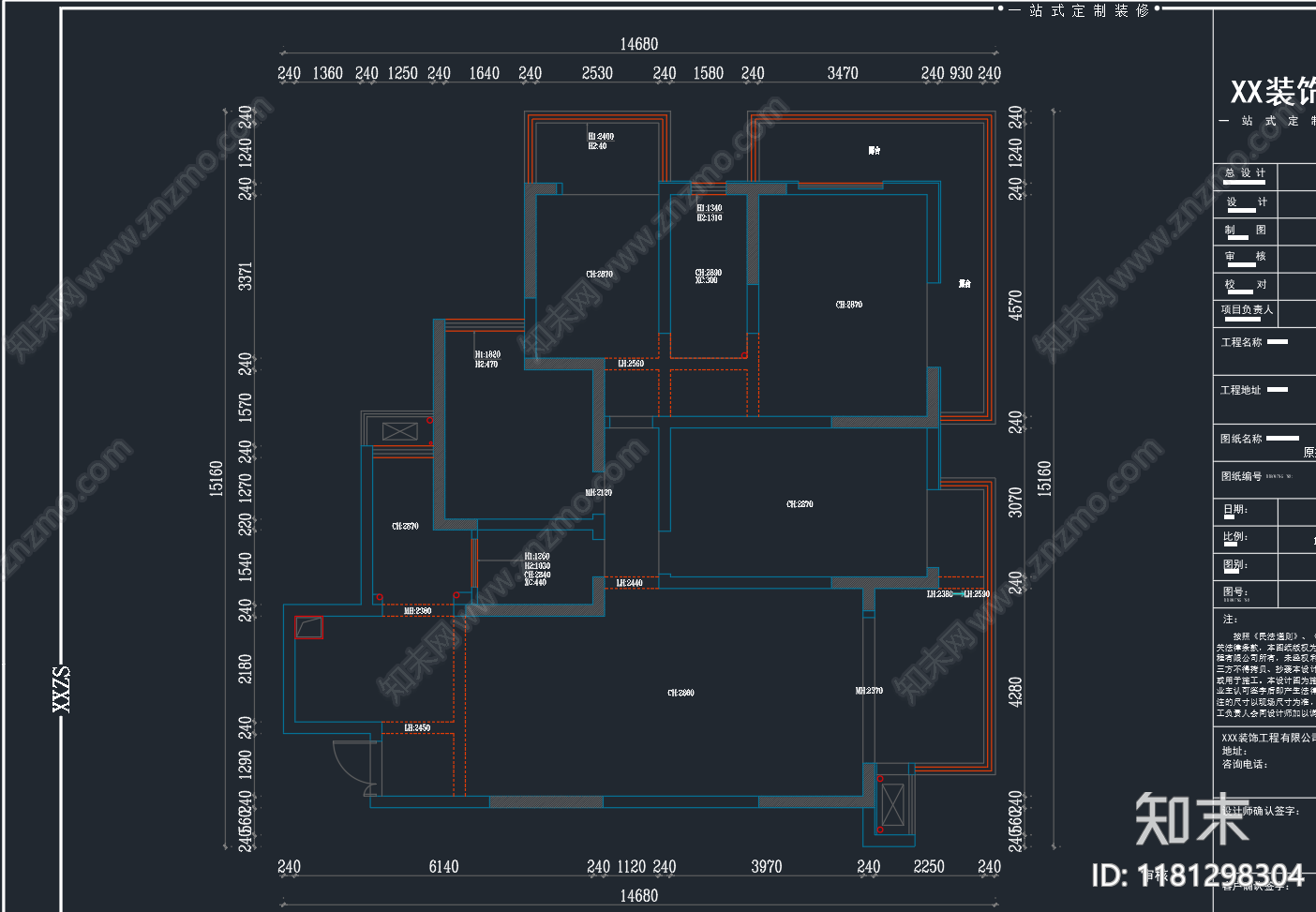Click the LH:2590 label at the right edge
Viewport: 1316px width, 912px height.
point(977,594)
